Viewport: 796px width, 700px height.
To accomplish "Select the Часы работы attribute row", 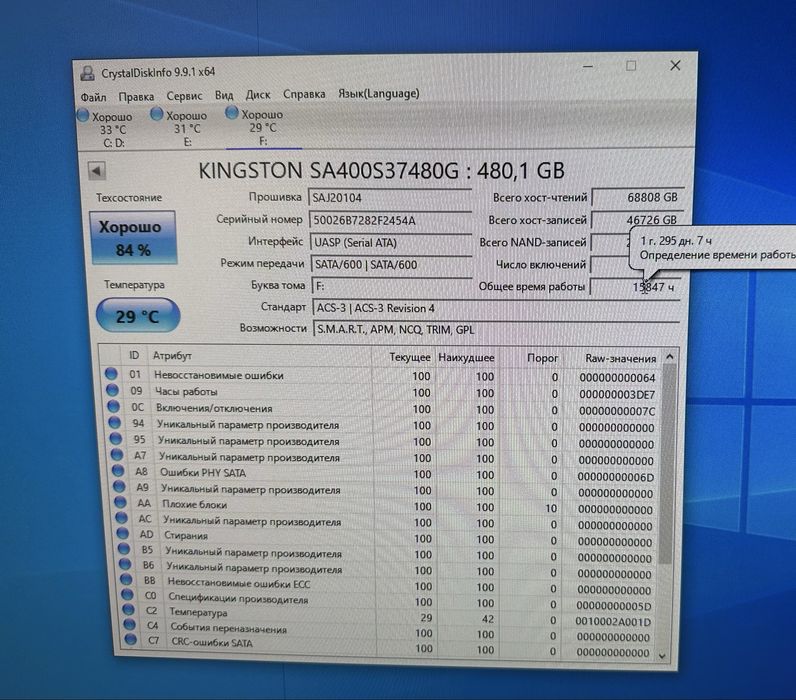I will click(381, 392).
